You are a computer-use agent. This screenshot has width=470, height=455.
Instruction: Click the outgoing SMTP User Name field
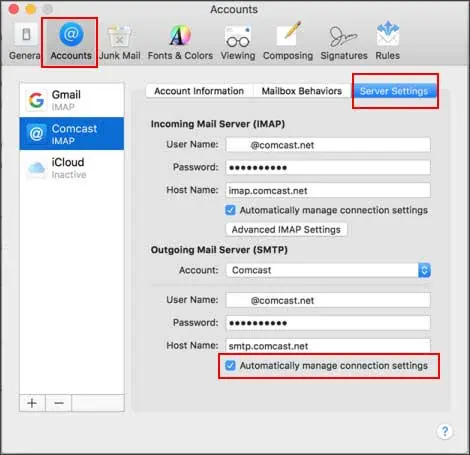pos(328,300)
